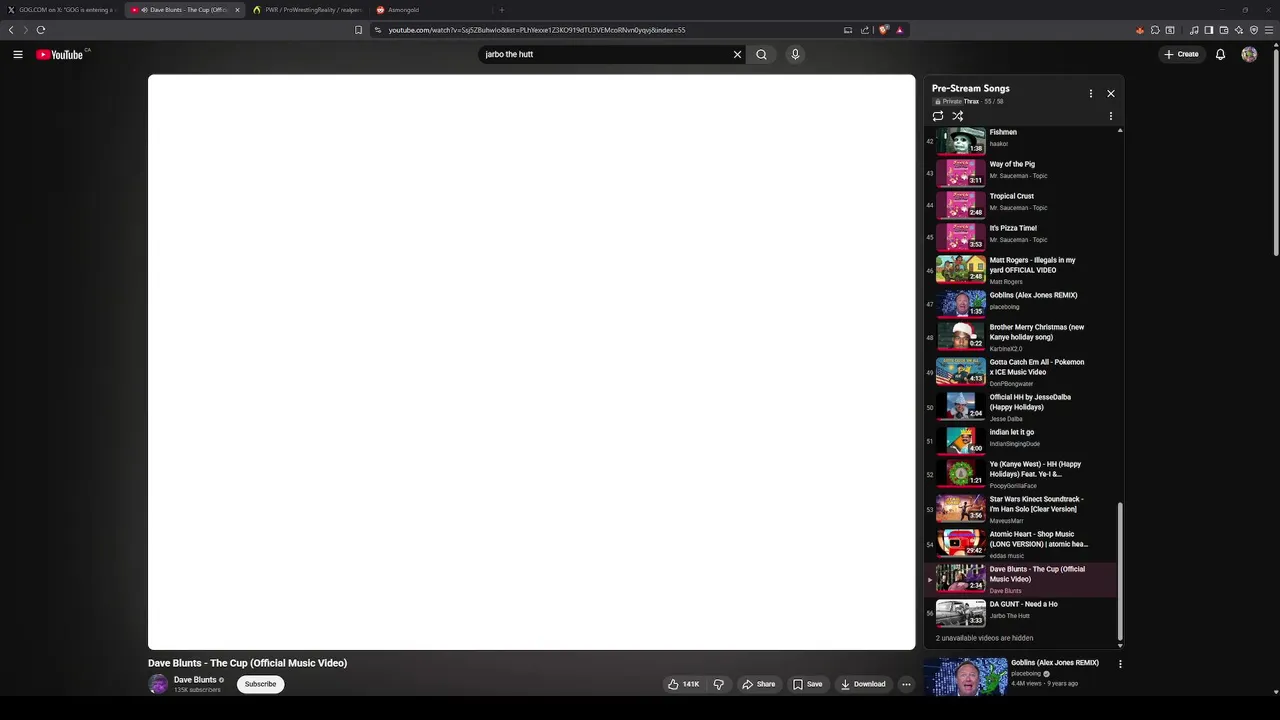Play Matt Rogers Illegals in my yard
1280x720 pixels.
click(1020, 270)
